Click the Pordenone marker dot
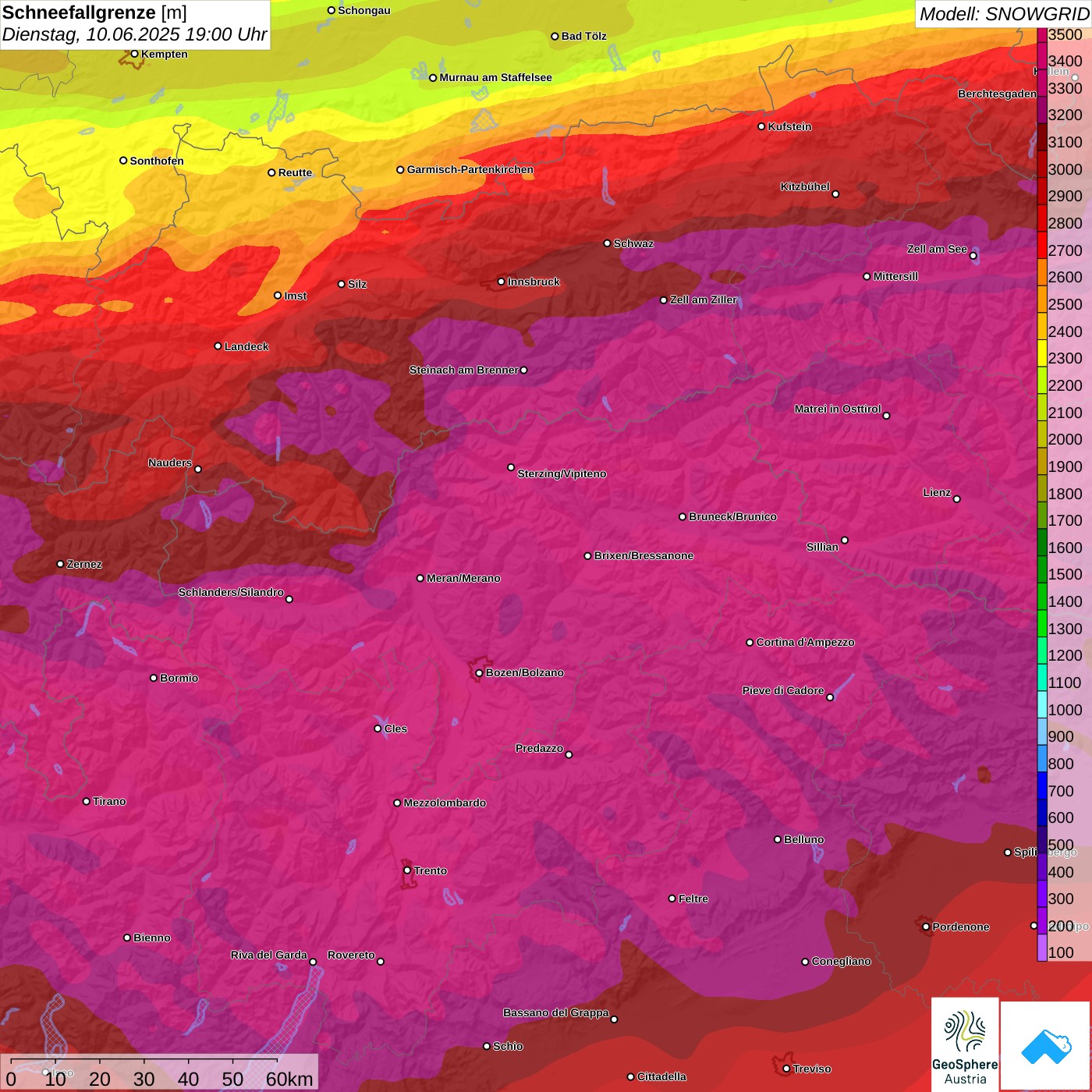1092x1092 pixels. coord(926,927)
